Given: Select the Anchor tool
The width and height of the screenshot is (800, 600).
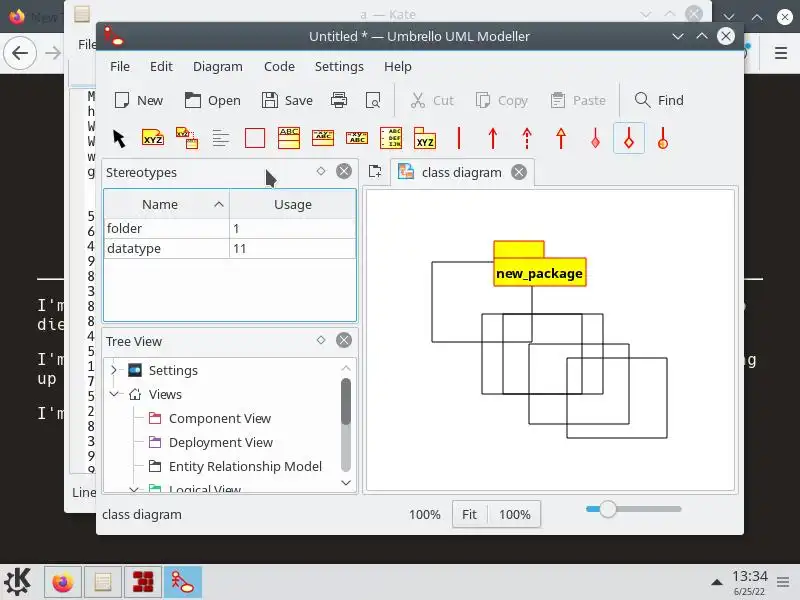Looking at the screenshot, I should click(187, 138).
